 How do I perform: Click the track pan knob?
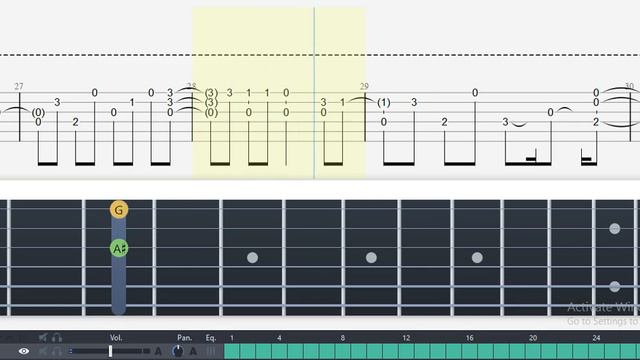pyautogui.click(x=178, y=351)
